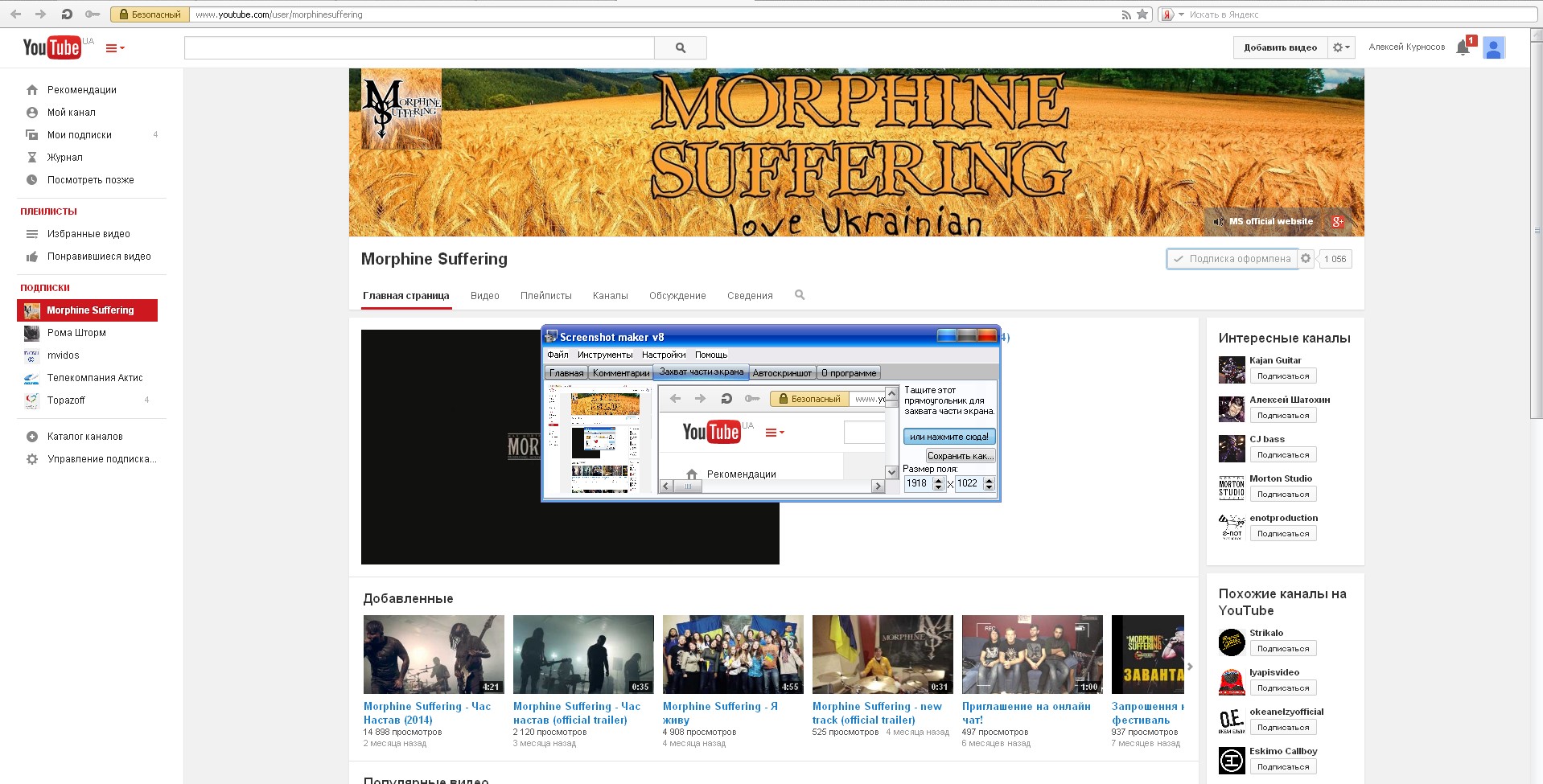Click the scroll down arrow in Screenshot maker preview
This screenshot has width=1543, height=784.
tap(891, 472)
